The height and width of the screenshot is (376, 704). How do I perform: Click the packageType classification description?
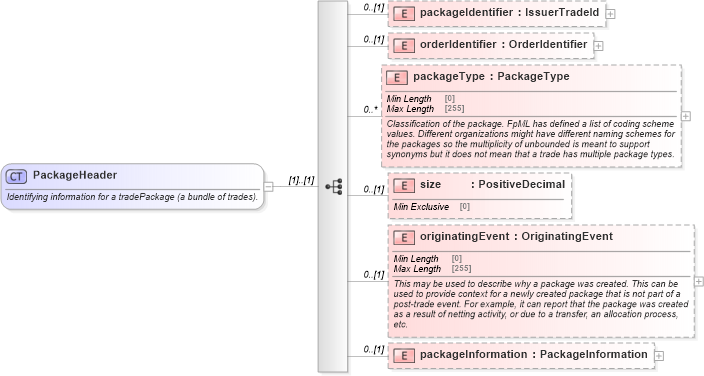point(530,139)
